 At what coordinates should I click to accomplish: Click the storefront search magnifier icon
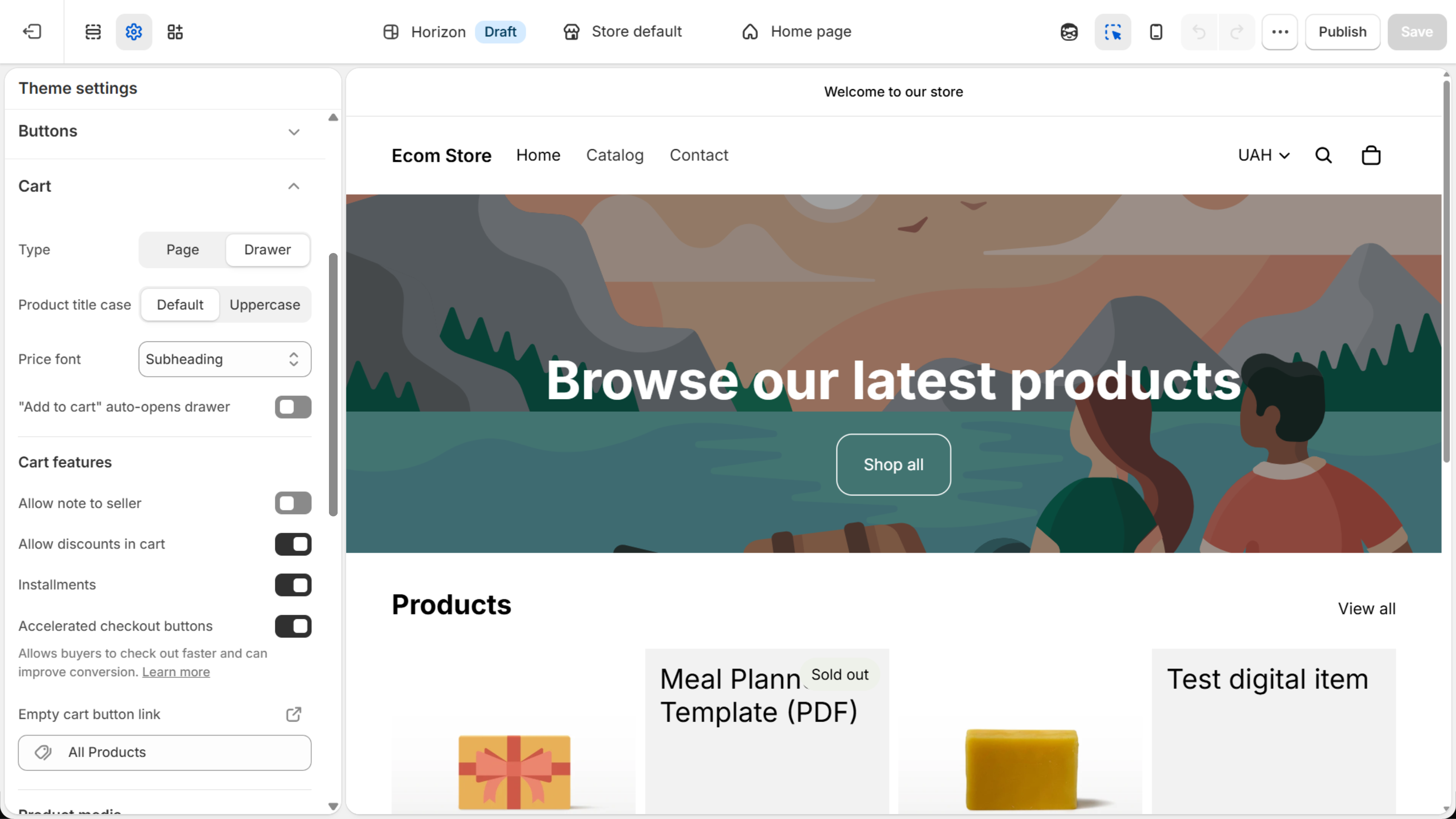coord(1323,155)
